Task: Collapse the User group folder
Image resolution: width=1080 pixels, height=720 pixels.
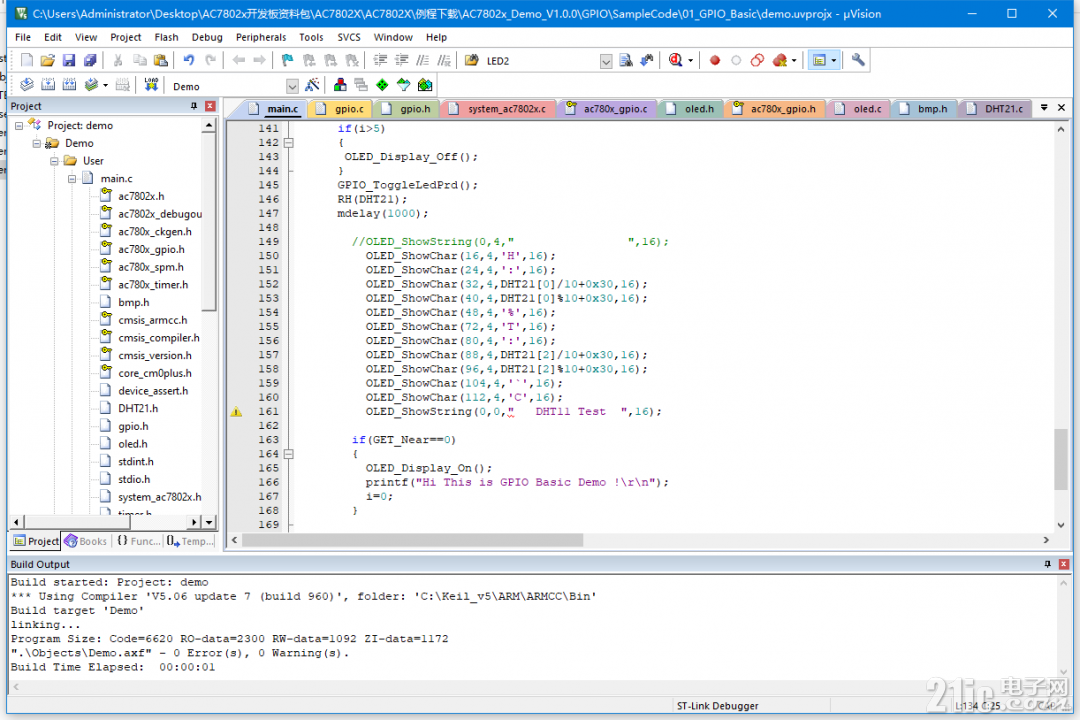Action: pyautogui.click(x=54, y=161)
